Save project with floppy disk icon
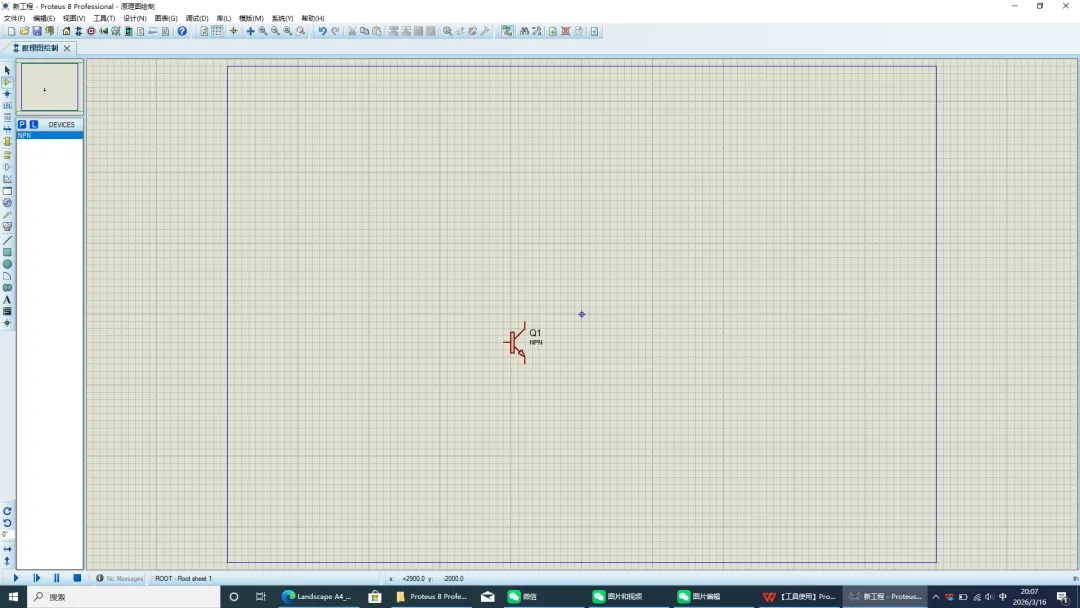The width and height of the screenshot is (1080, 608). pos(37,31)
